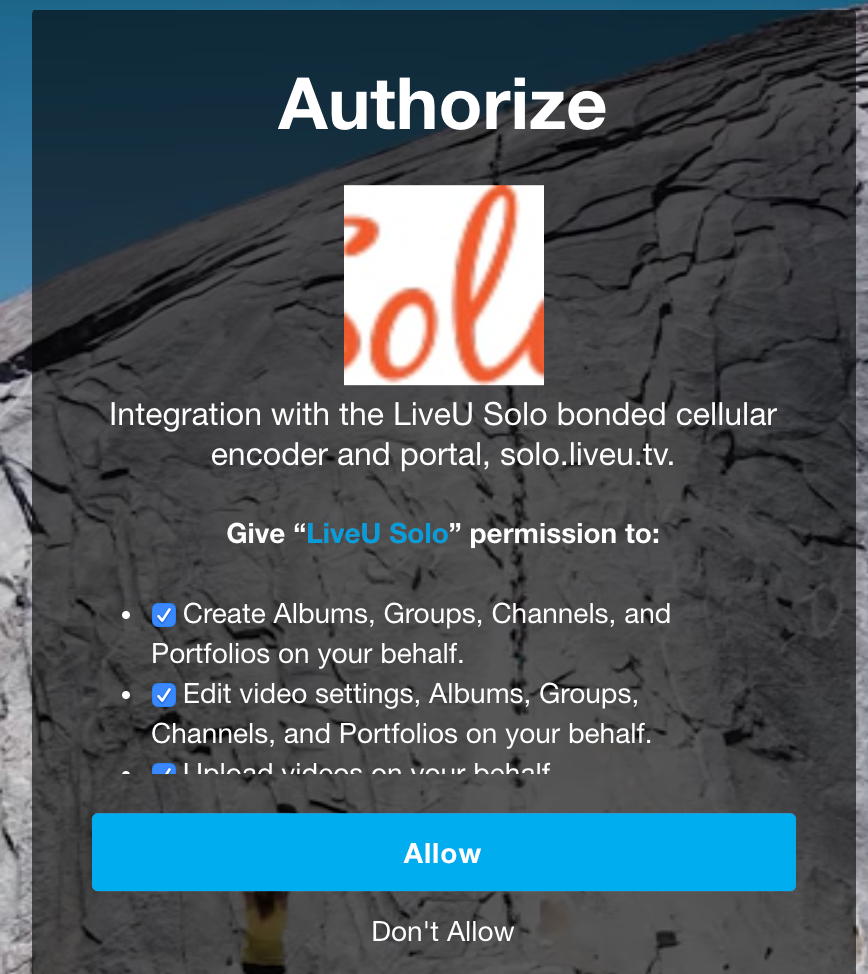
Task: Uncheck the Edit video settings checkbox
Action: point(163,695)
